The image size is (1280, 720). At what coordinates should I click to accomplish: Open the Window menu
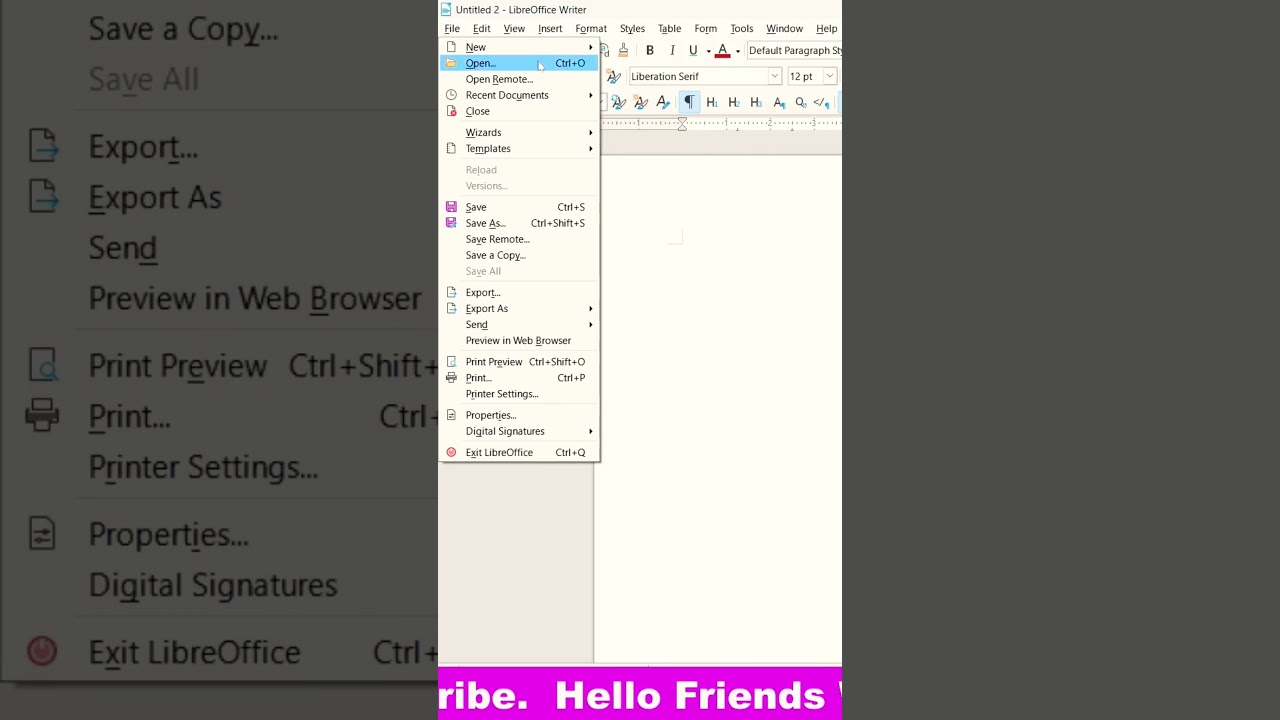pos(785,29)
